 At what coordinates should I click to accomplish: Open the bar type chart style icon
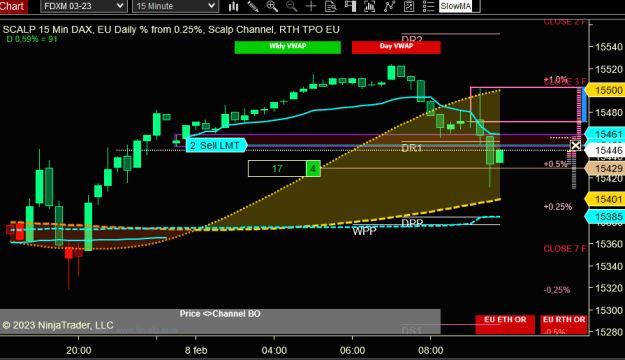(233, 6)
